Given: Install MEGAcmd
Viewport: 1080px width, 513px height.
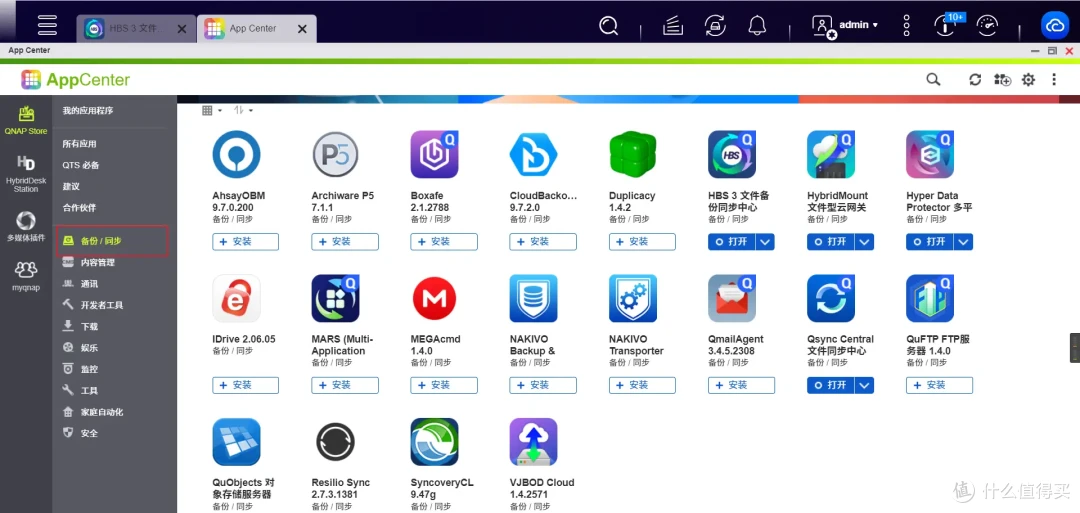Looking at the screenshot, I should (444, 386).
